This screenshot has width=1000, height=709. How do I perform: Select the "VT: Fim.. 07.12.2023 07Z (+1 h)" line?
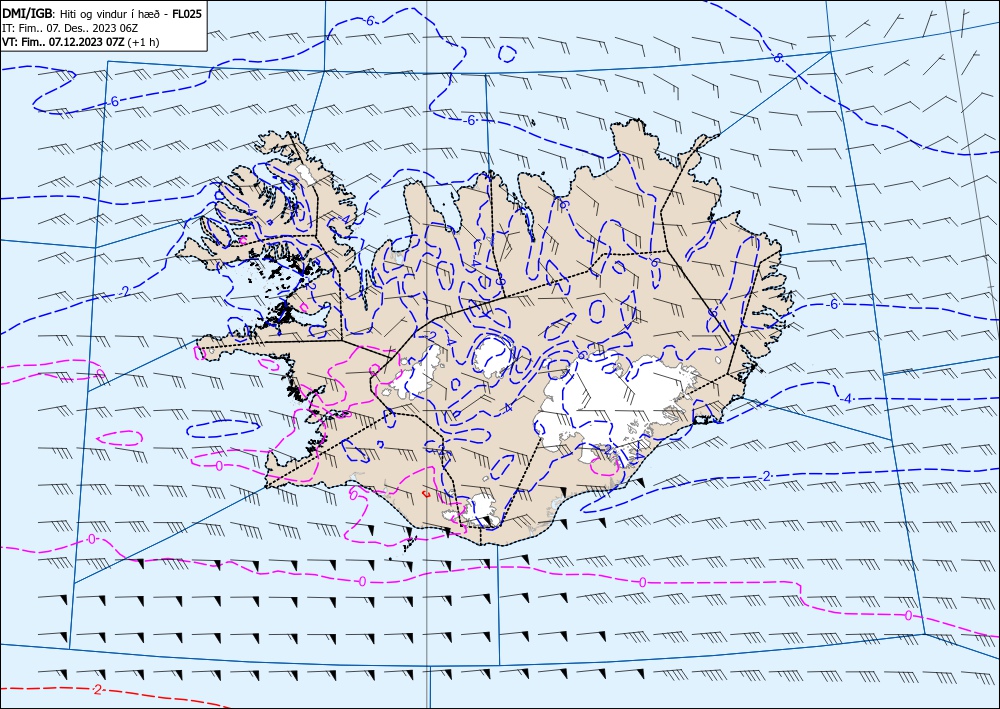point(81,42)
